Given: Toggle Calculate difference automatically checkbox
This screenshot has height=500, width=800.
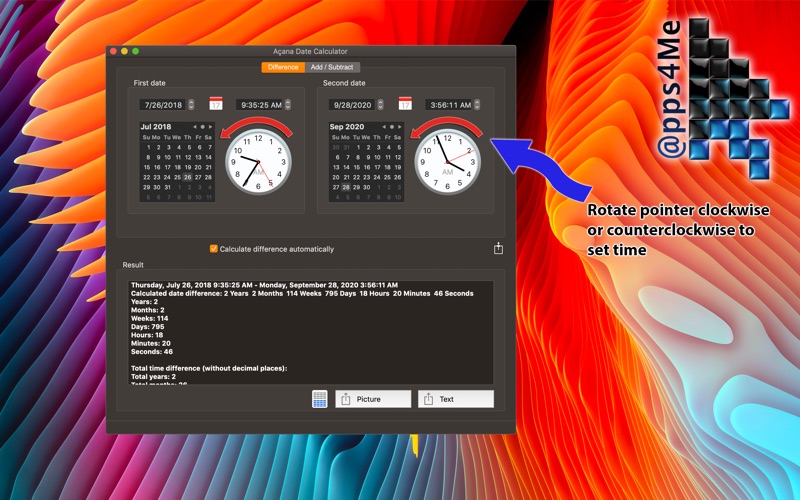Looking at the screenshot, I should click(214, 249).
